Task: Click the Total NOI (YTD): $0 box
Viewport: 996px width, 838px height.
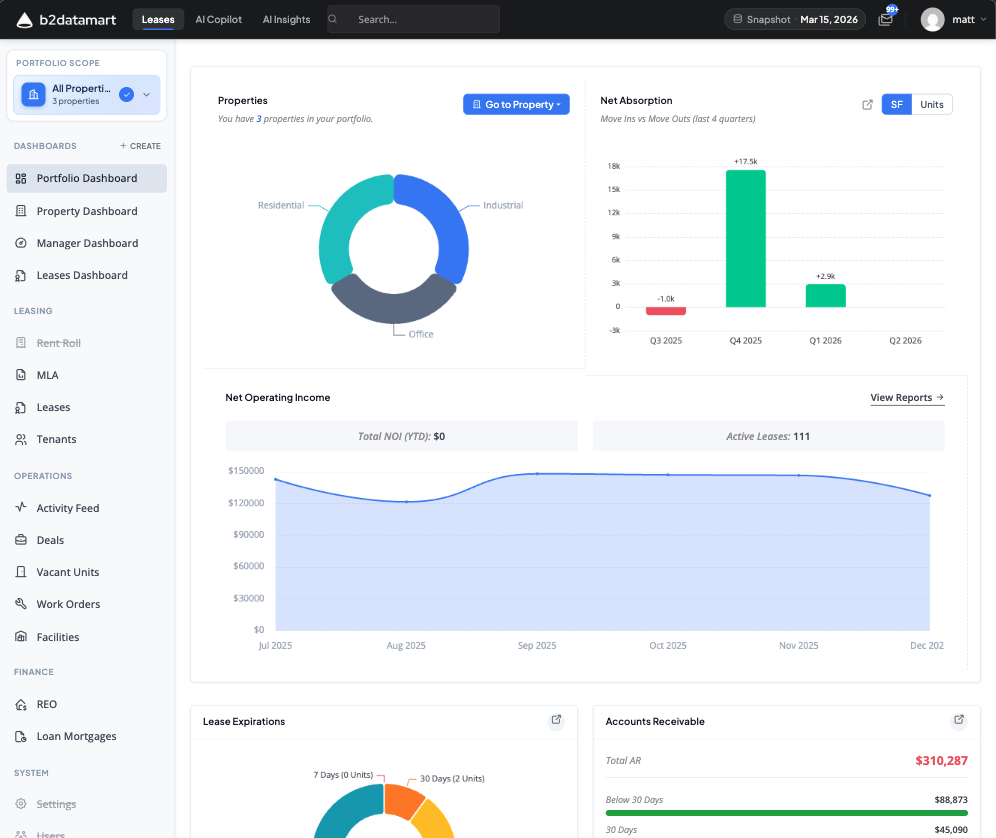Action: pyautogui.click(x=401, y=436)
